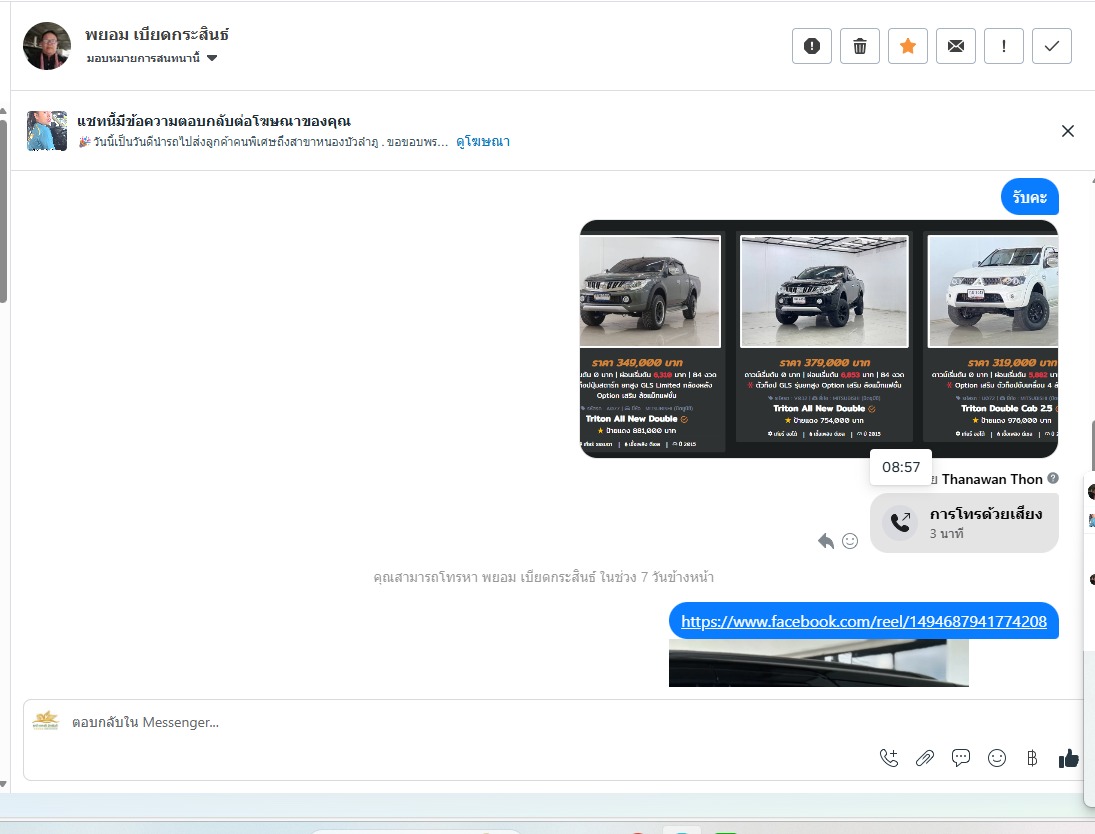The height and width of the screenshot is (834, 1095).
Task: Toggle the orange star follow-up icon
Action: [x=908, y=46]
